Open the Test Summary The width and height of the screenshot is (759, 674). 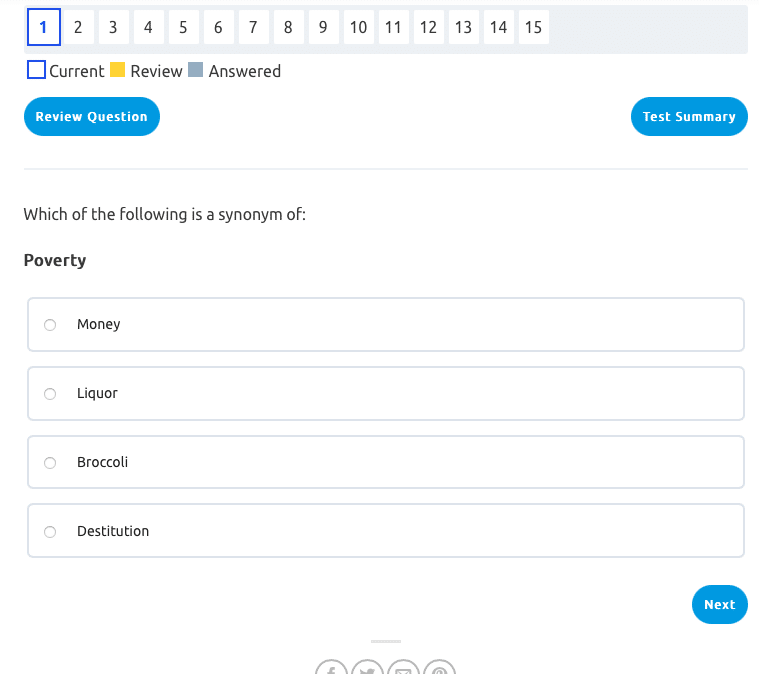point(689,117)
